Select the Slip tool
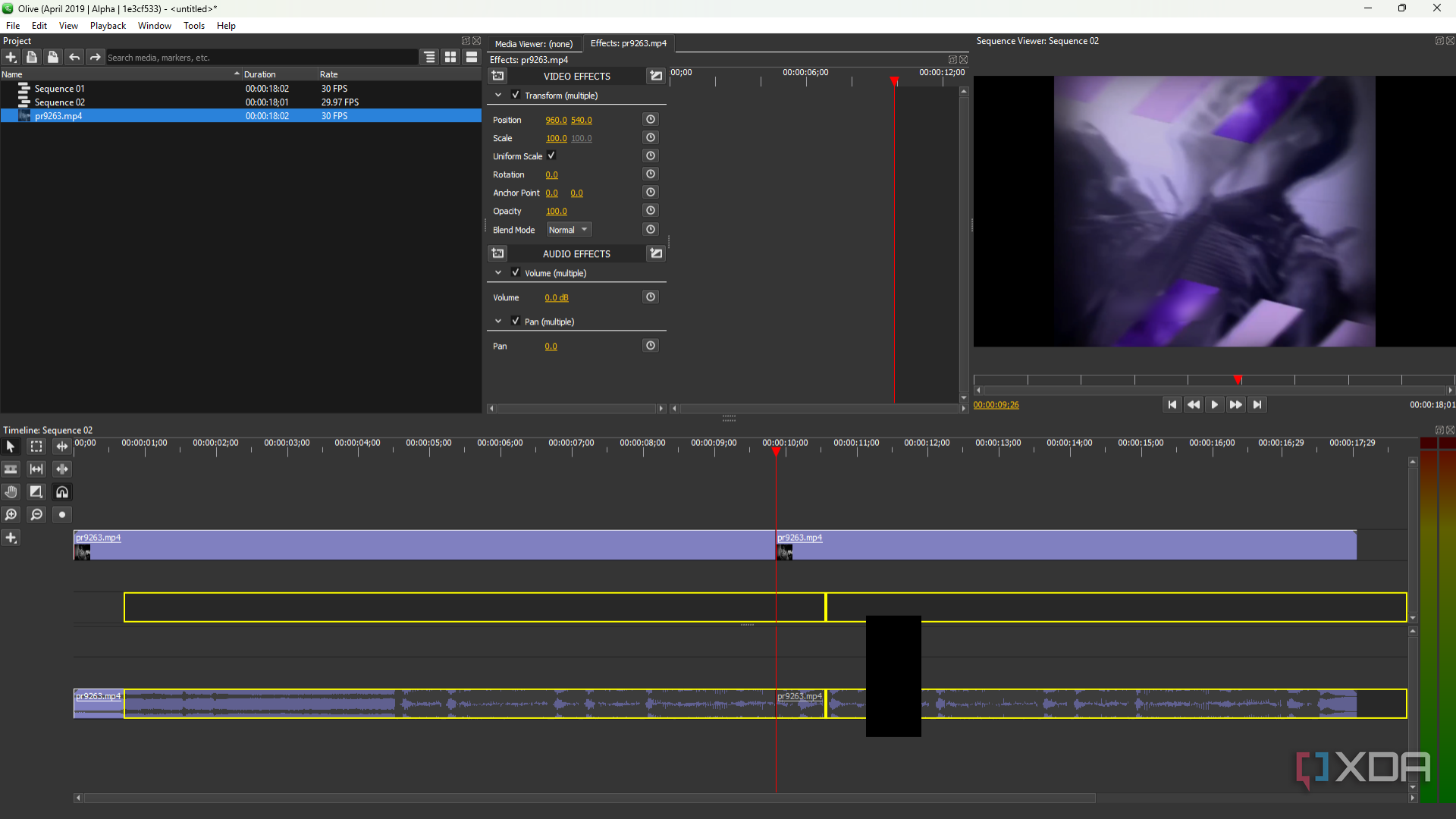This screenshot has height=819, width=1456. point(36,469)
